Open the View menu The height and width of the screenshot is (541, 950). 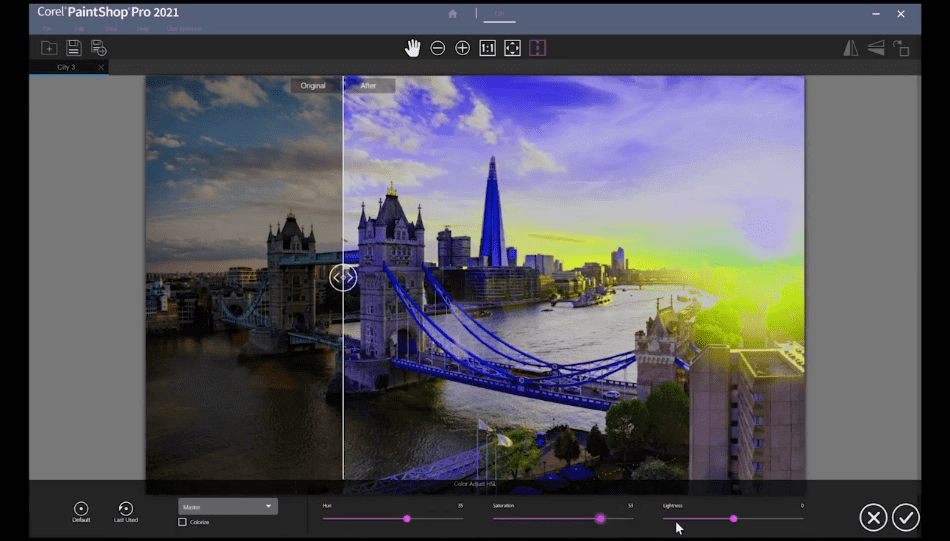(x=111, y=29)
